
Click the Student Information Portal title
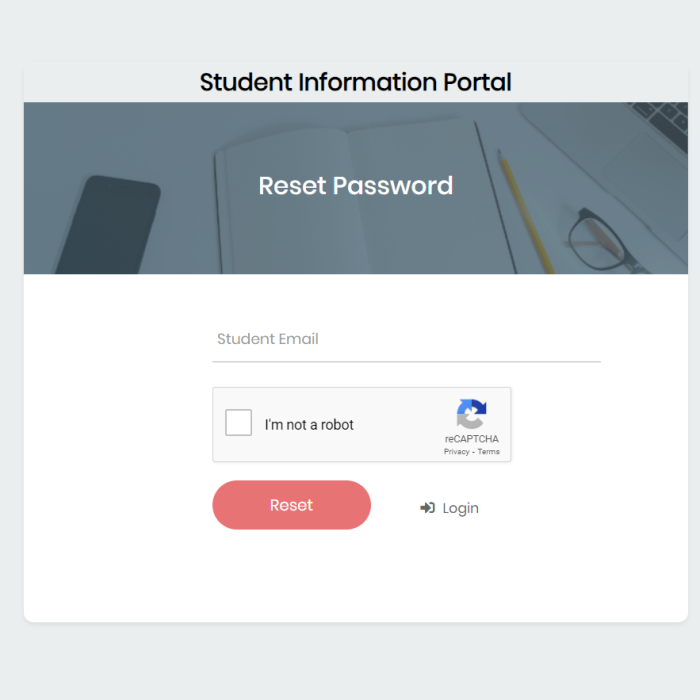[355, 82]
